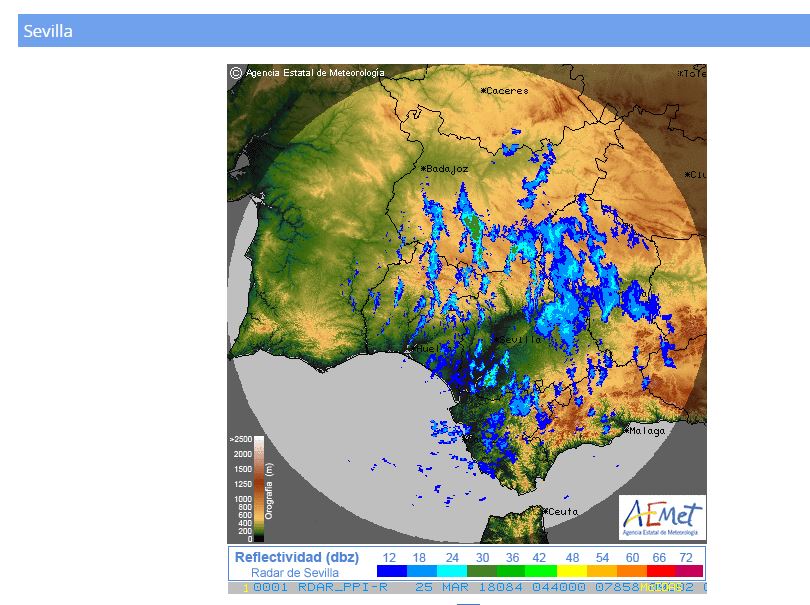Click the yellow 48 dbz legend swatch

(x=571, y=572)
